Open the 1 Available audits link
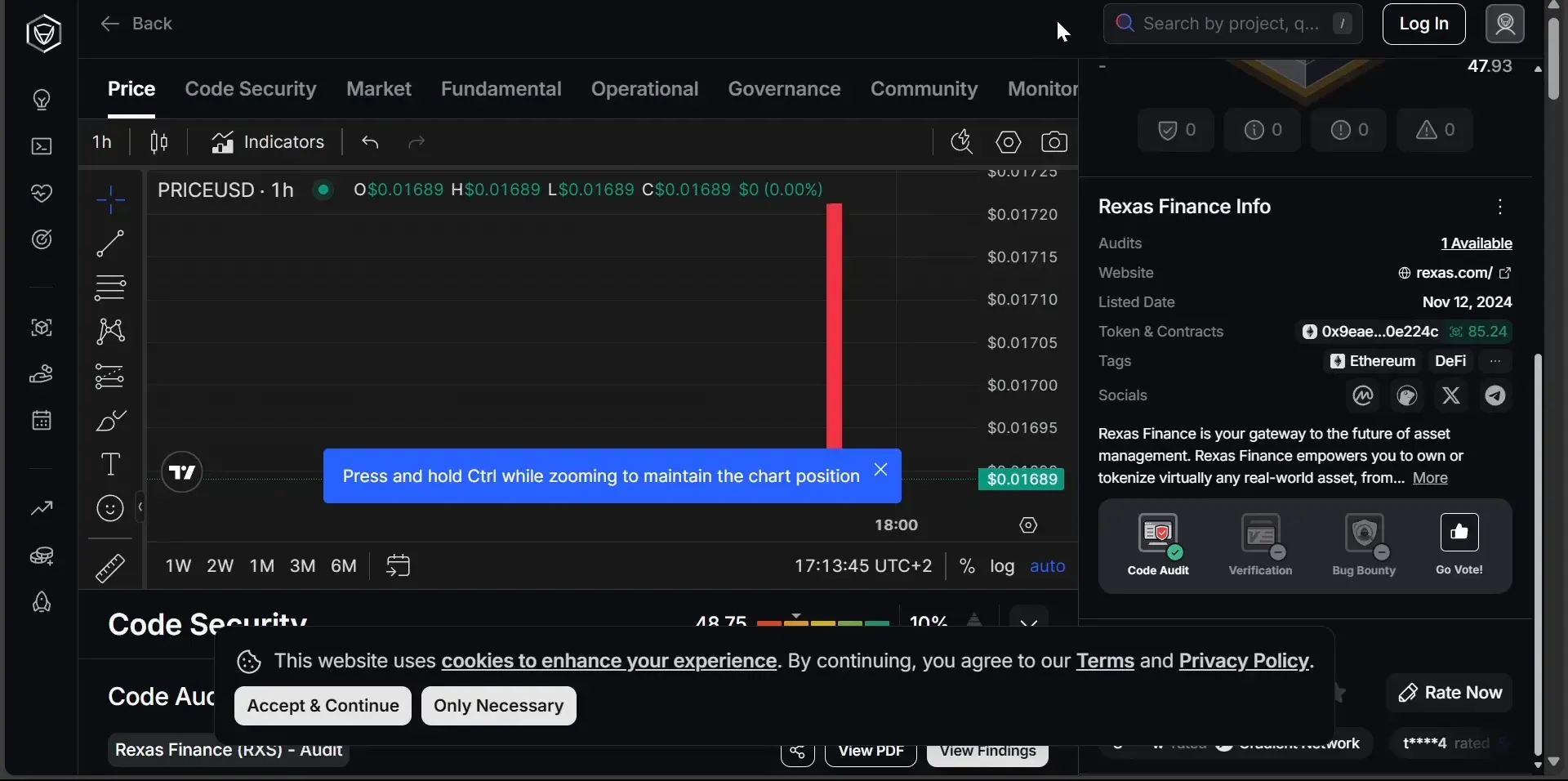1568x781 pixels. (1477, 243)
